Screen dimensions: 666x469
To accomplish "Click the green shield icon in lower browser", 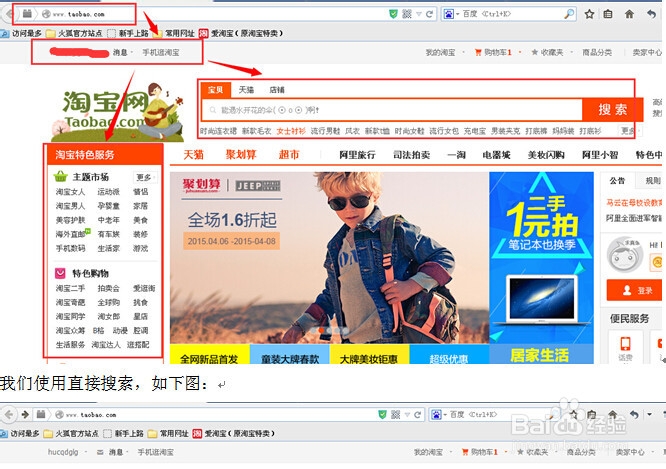I will [382, 415].
